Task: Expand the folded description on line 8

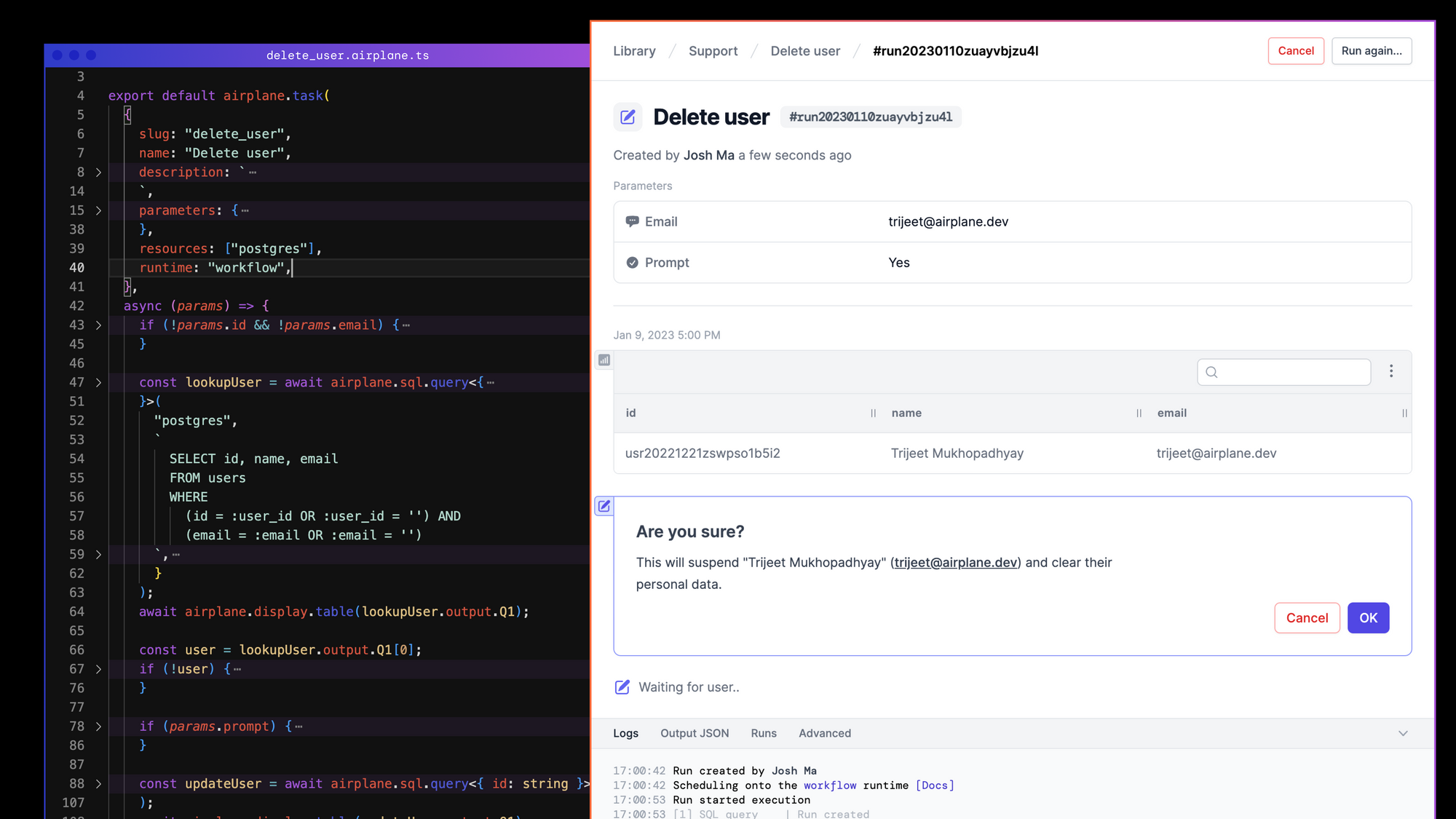Action: pyautogui.click(x=98, y=173)
